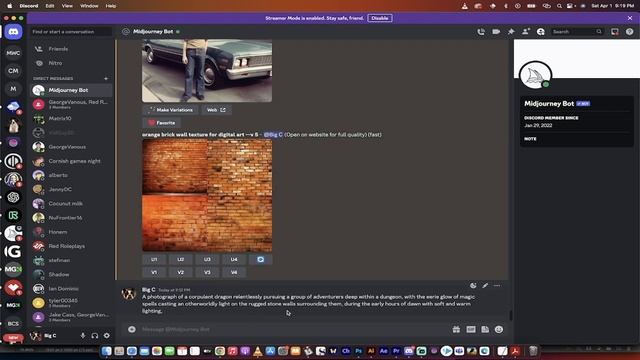Open the Nitro tab
Image resolution: width=640 pixels, height=360 pixels.
coord(71,63)
